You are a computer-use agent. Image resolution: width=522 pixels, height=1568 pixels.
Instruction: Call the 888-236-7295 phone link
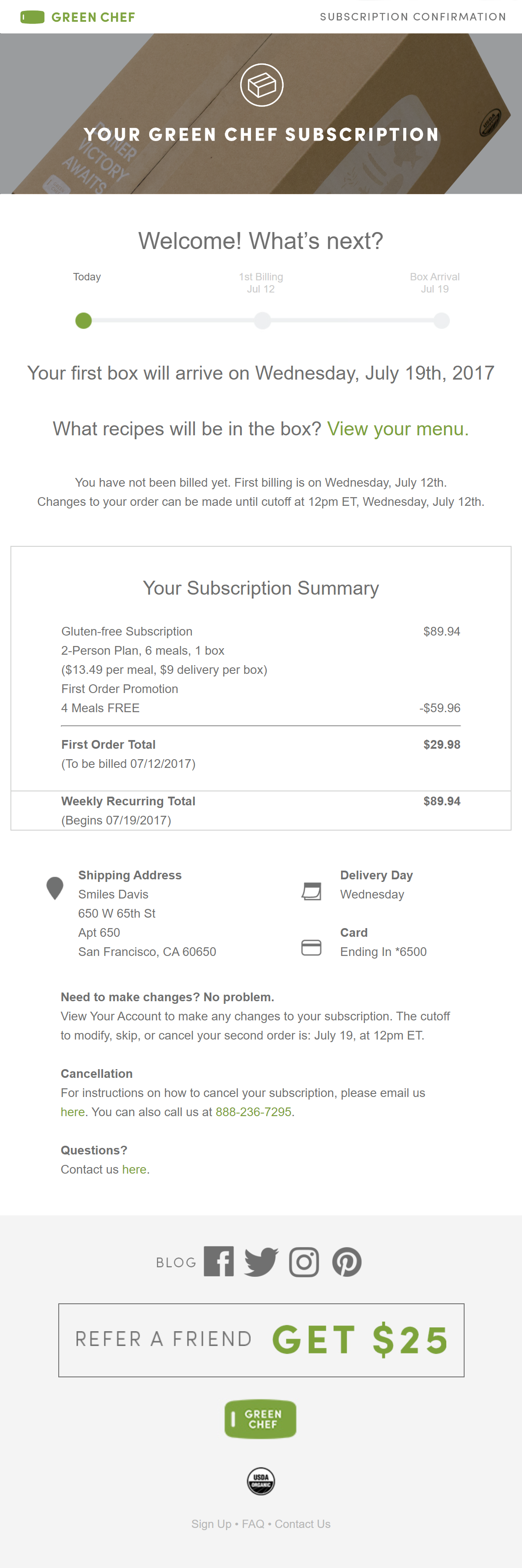click(253, 1111)
